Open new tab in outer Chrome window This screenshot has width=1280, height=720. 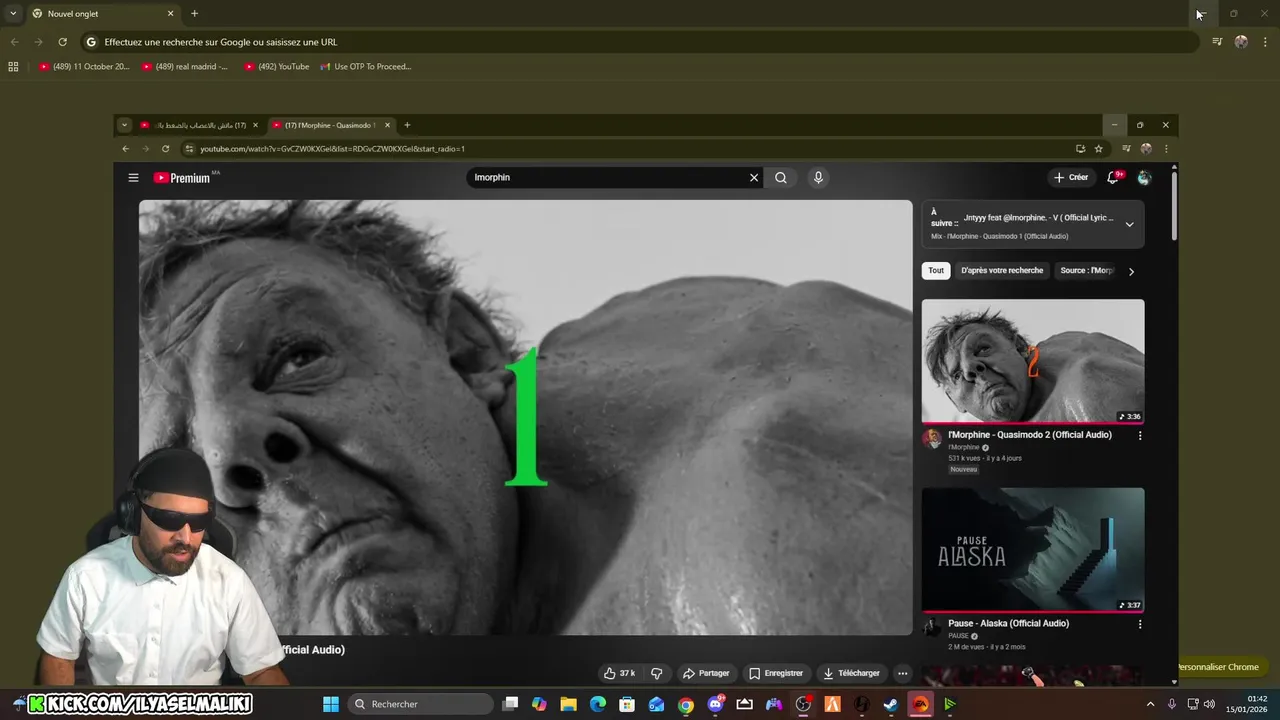coord(194,14)
